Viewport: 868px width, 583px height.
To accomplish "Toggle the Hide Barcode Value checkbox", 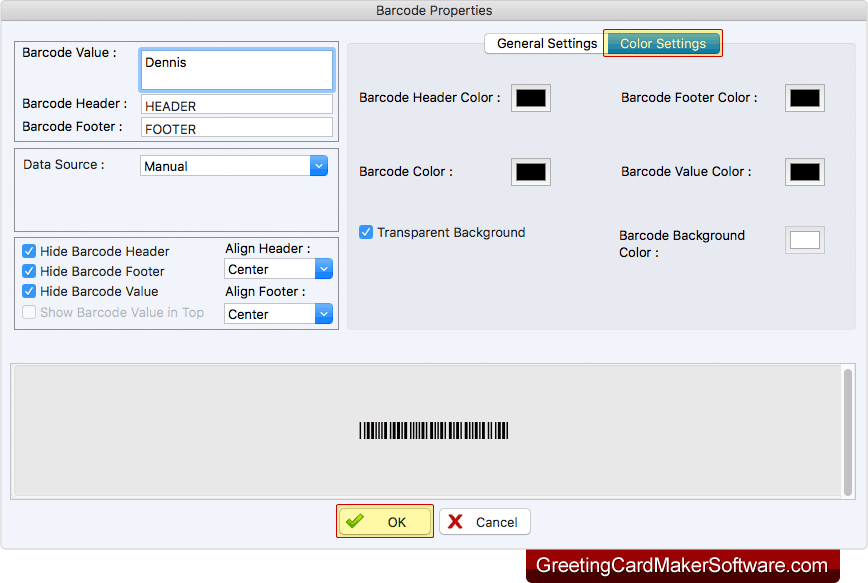I will pos(29,291).
